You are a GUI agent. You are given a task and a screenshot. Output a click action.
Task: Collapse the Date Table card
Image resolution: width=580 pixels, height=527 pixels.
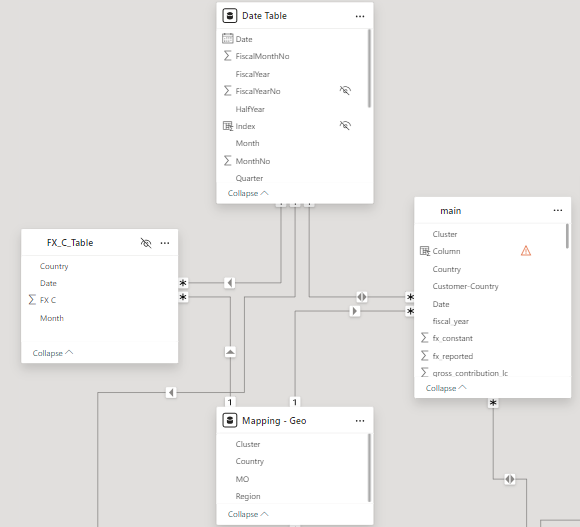click(x=248, y=193)
